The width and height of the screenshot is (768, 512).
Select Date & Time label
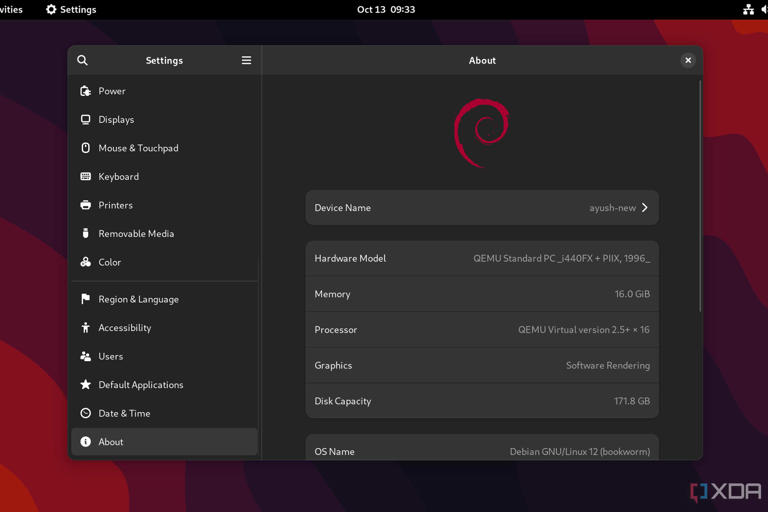[x=124, y=413]
